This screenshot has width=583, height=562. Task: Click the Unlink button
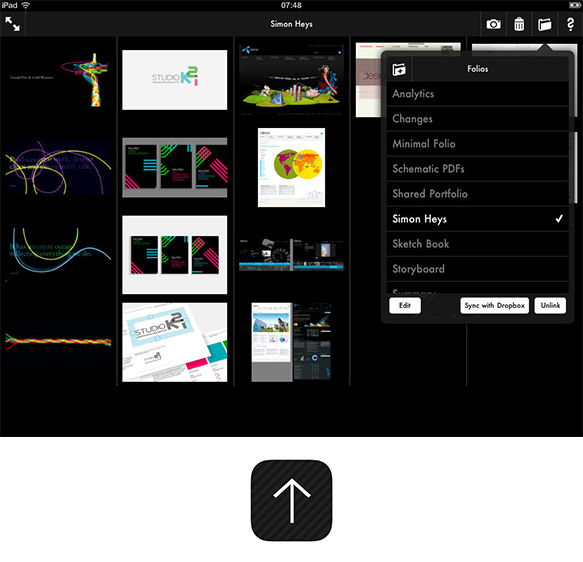(x=550, y=306)
